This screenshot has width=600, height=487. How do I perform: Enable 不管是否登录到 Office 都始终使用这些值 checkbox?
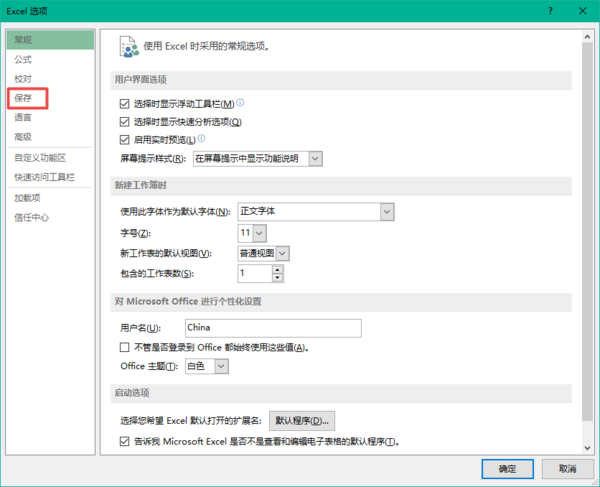pos(124,347)
